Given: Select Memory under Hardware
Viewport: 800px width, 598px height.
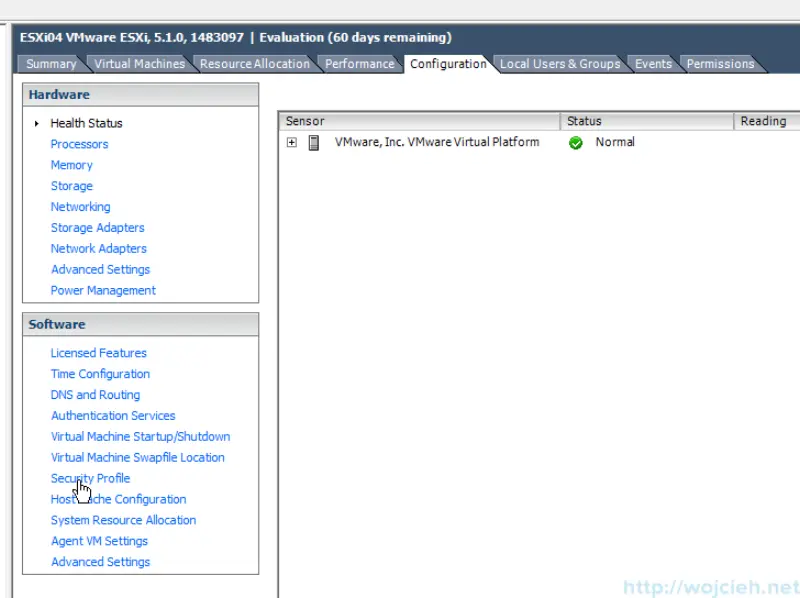Looking at the screenshot, I should (71, 164).
